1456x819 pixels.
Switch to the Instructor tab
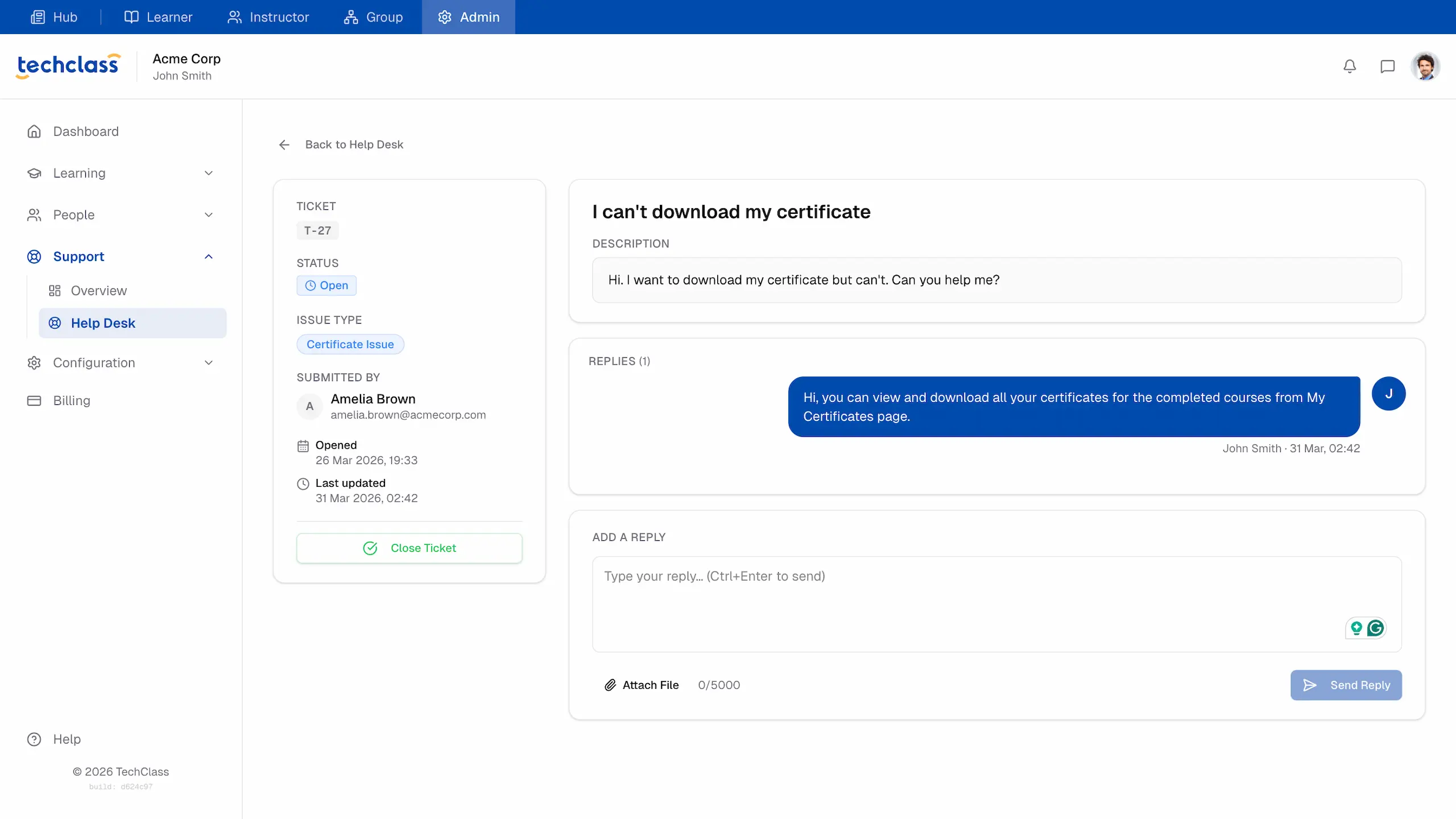click(x=268, y=17)
